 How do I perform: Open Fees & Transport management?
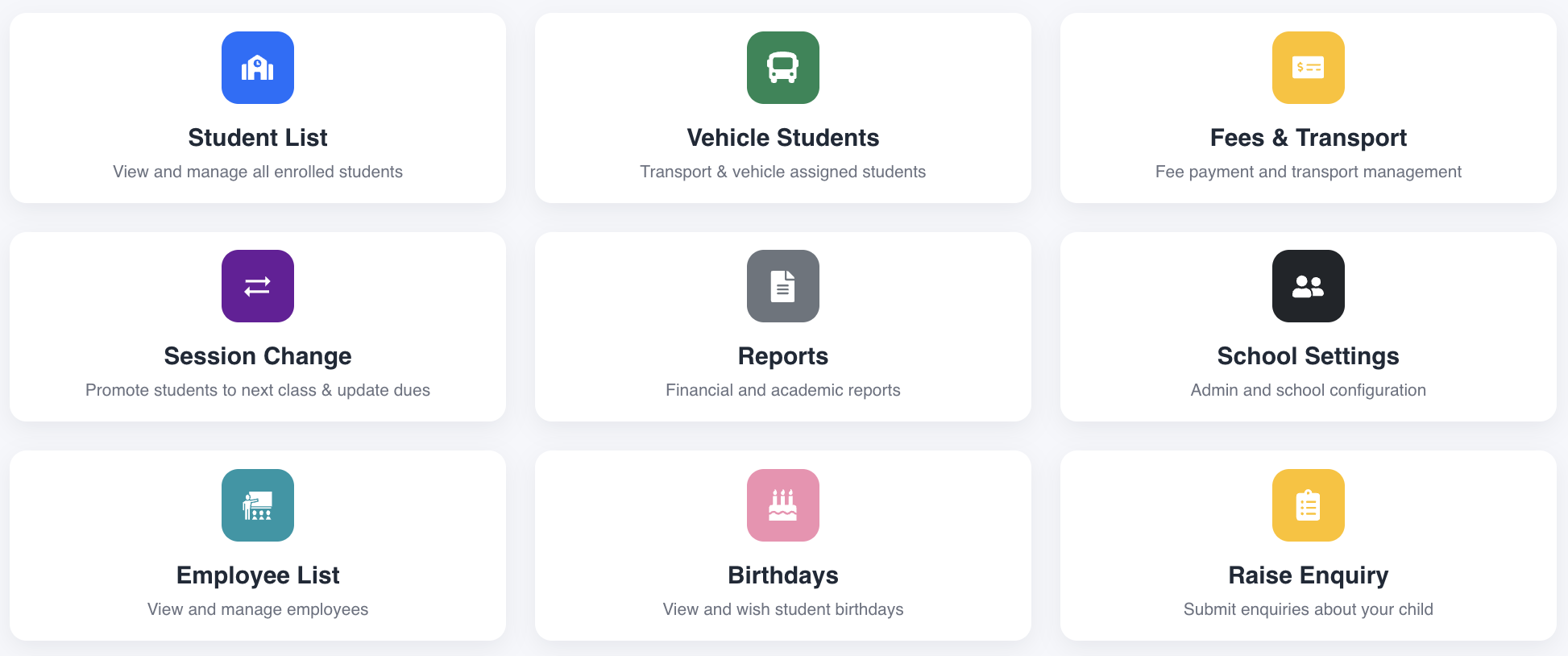tap(1308, 108)
